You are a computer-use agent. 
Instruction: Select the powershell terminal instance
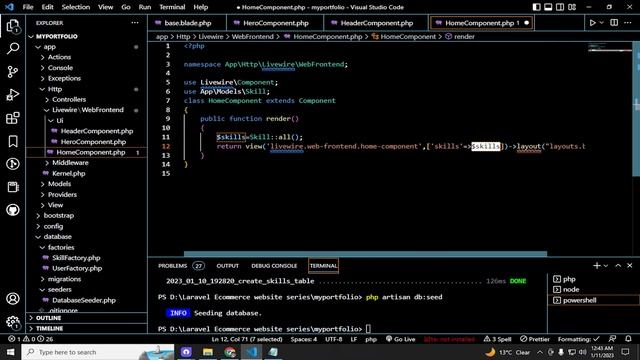click(x=594, y=300)
